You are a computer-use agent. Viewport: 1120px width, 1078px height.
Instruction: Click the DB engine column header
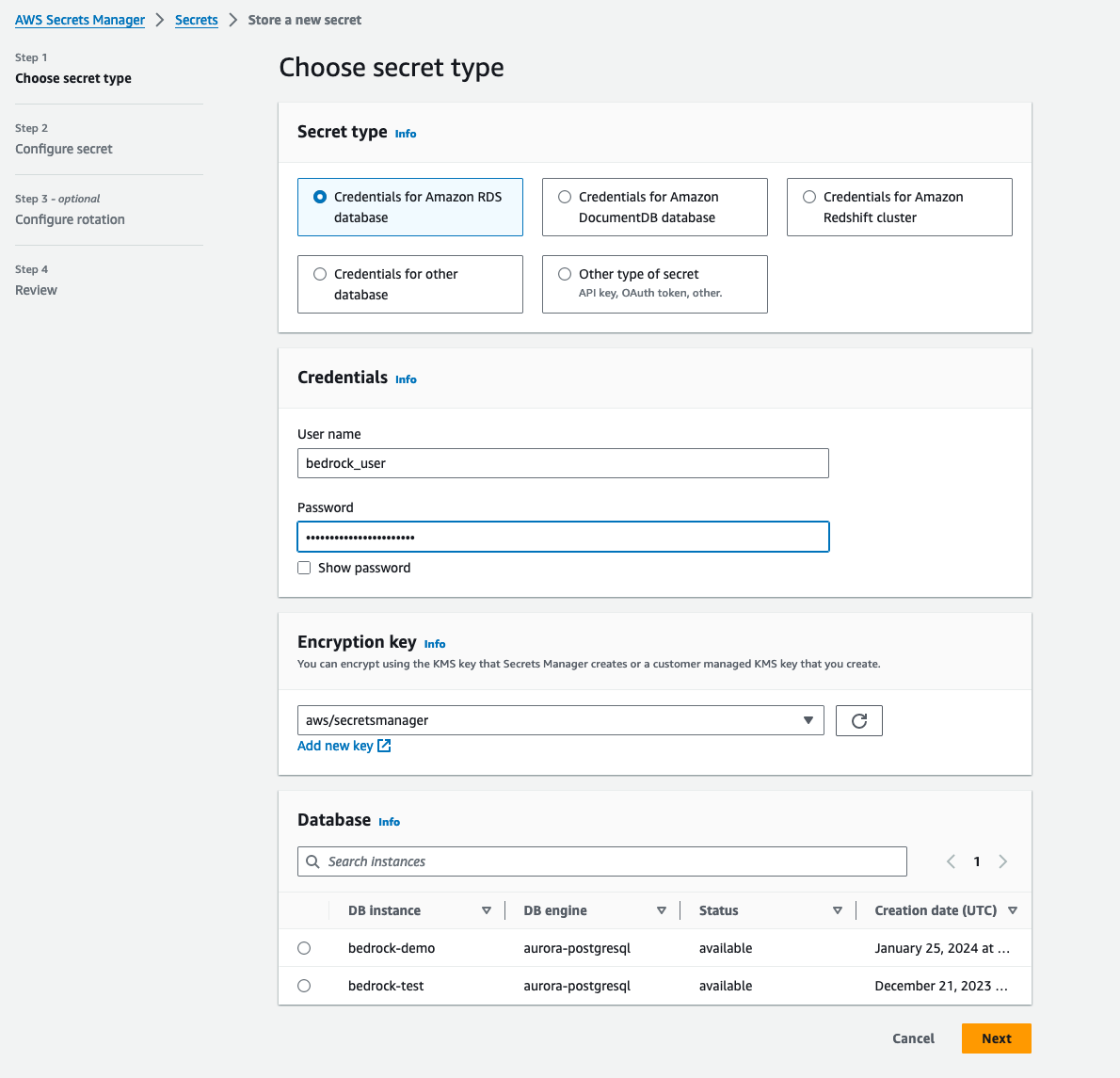tap(555, 910)
